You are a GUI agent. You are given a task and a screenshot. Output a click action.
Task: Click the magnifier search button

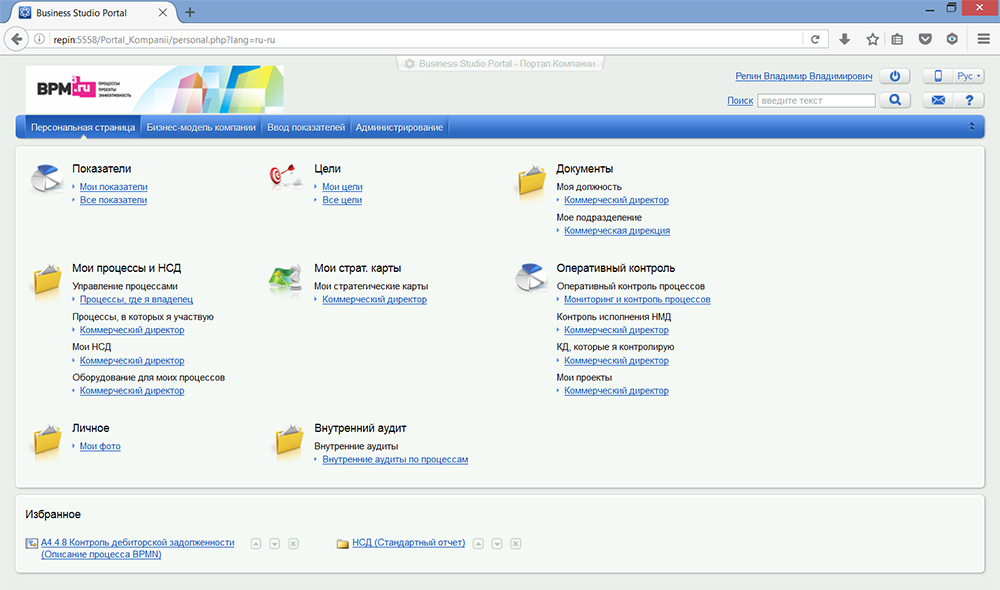895,100
